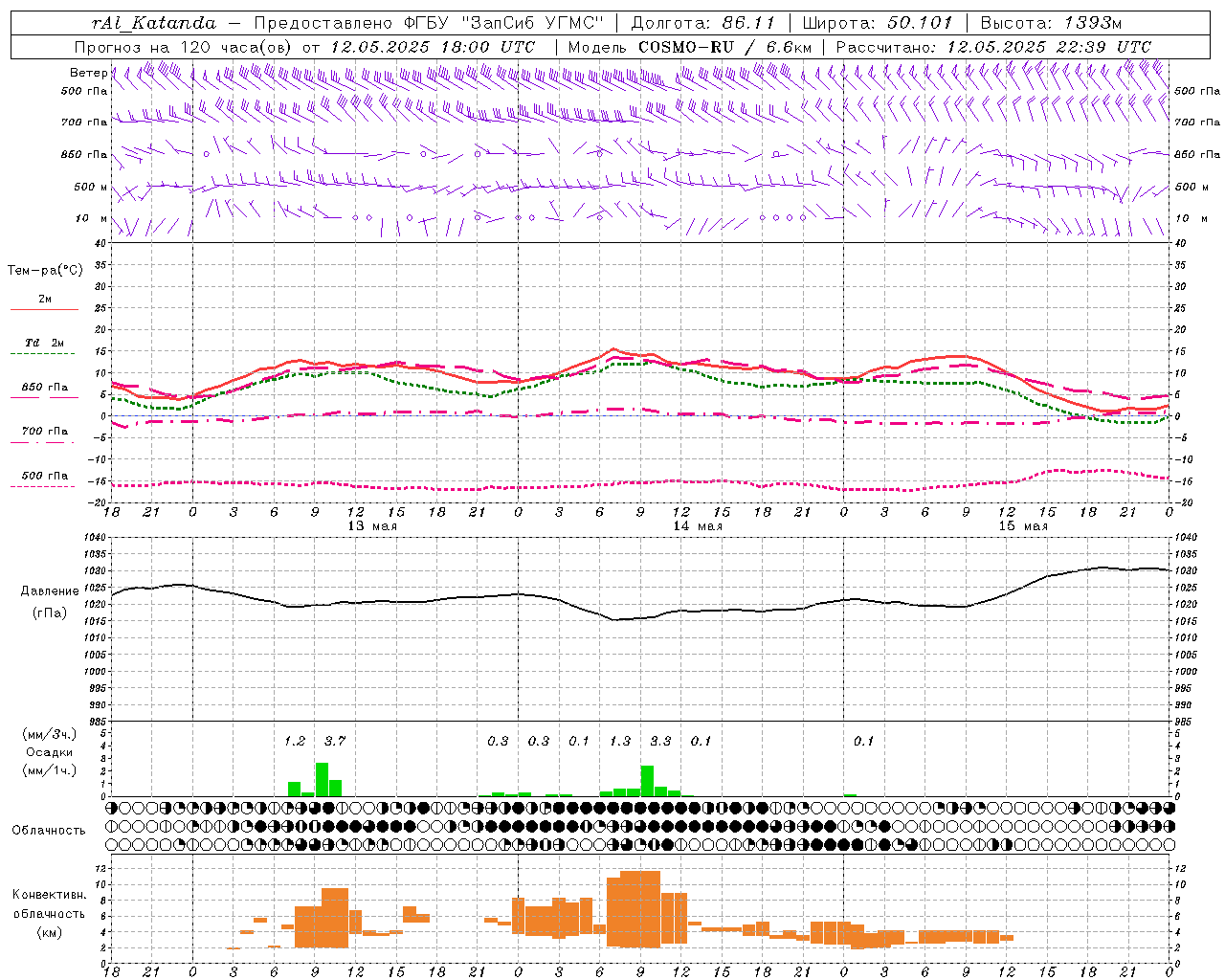Click the 'Облачность' cloudiness label

(49, 831)
